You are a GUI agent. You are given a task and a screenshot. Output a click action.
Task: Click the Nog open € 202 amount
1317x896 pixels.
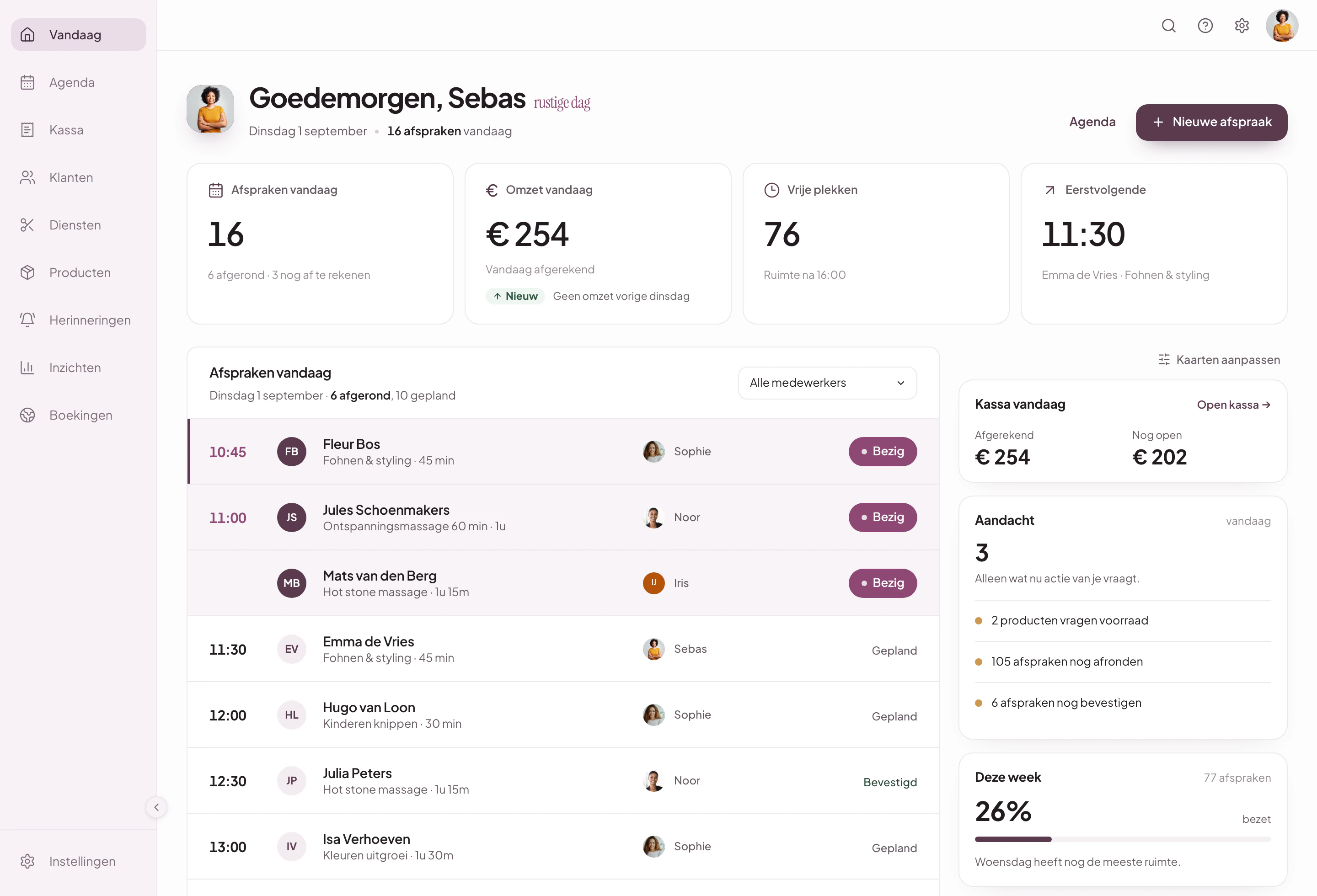[1159, 457]
